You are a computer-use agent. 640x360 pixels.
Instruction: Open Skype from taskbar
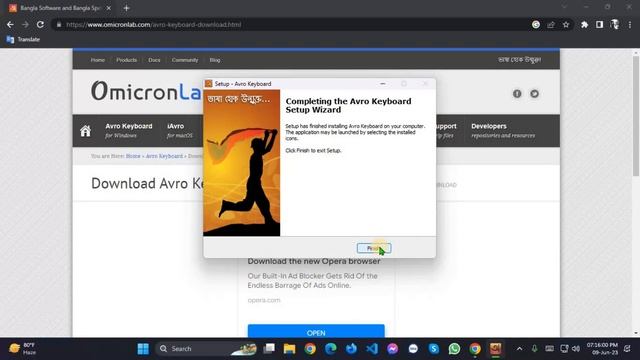click(434, 349)
